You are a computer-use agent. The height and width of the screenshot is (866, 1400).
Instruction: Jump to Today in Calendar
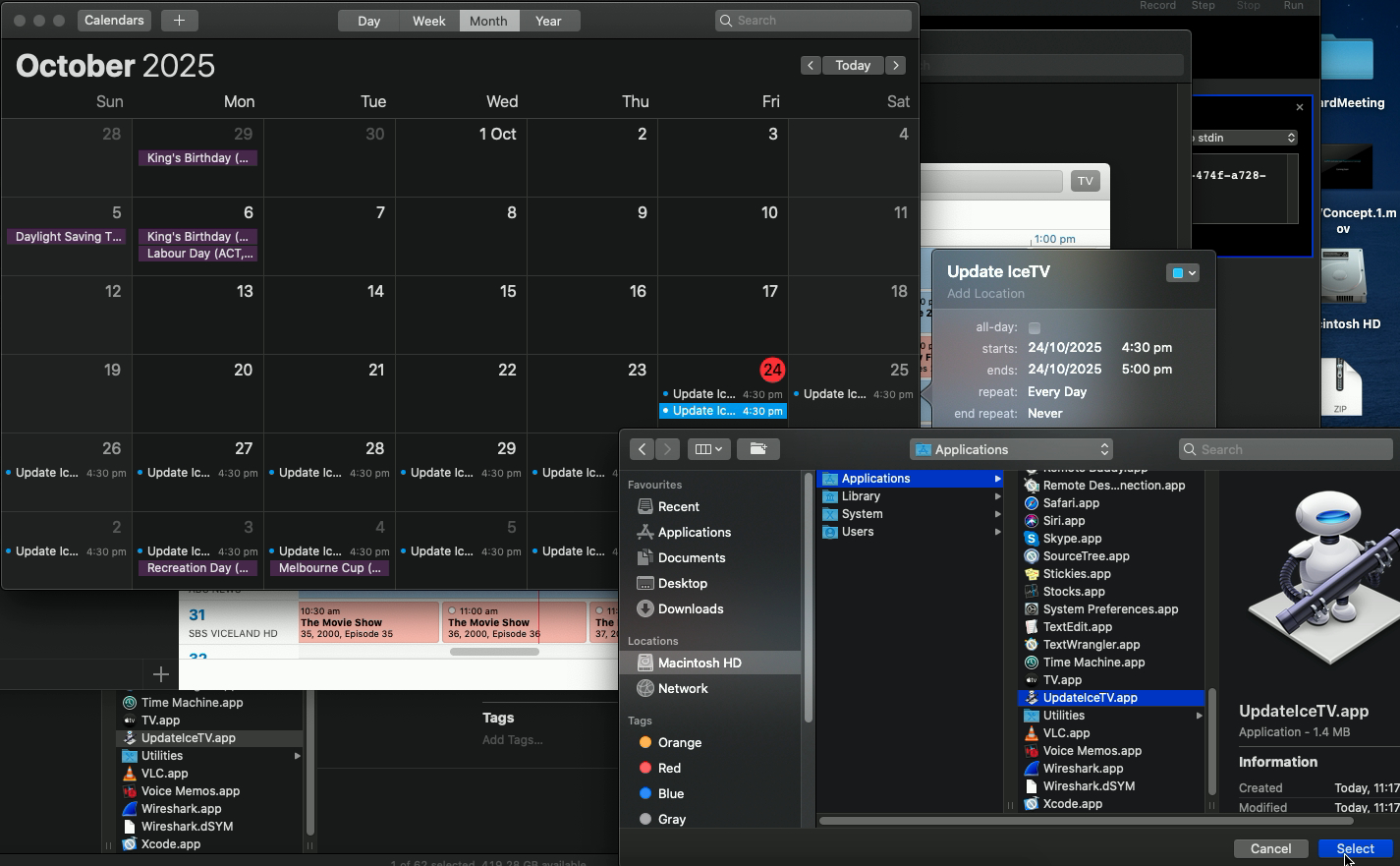[853, 65]
